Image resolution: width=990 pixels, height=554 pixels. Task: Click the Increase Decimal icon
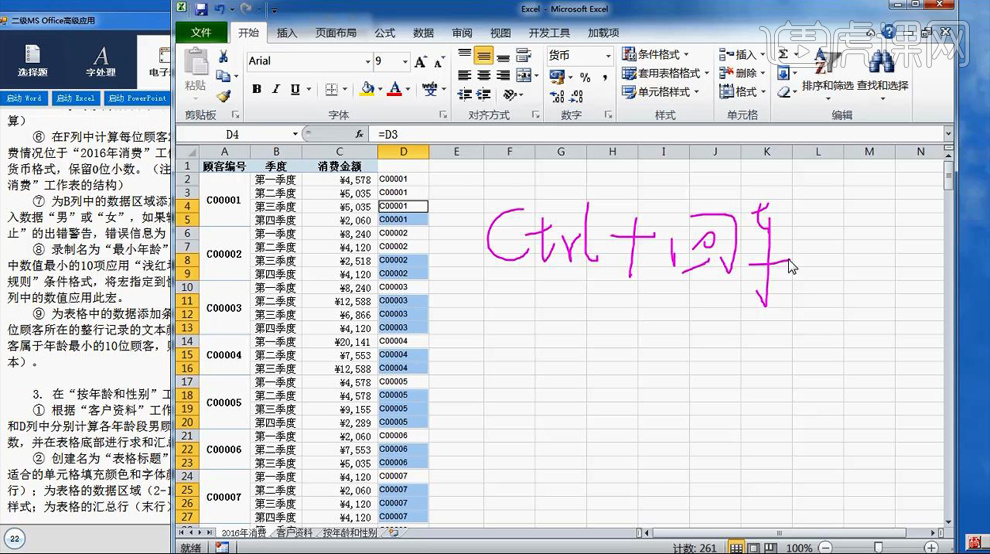pos(557,96)
